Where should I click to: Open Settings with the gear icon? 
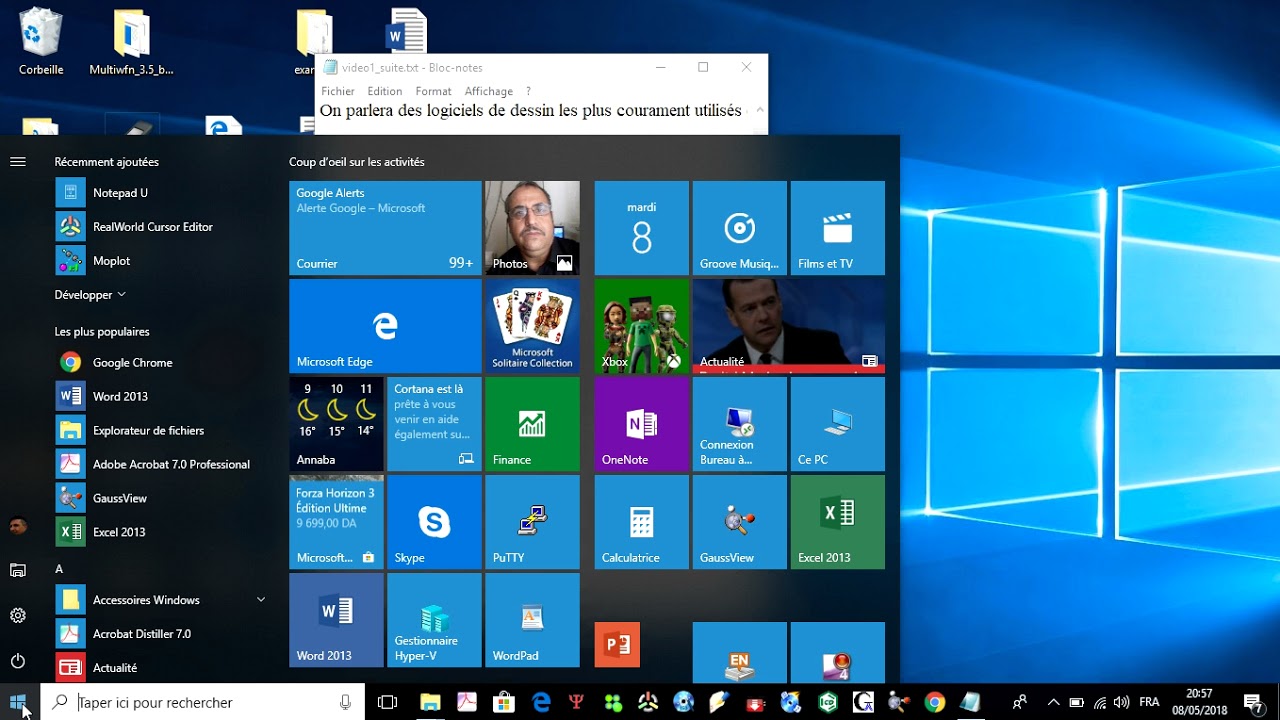(x=18, y=616)
